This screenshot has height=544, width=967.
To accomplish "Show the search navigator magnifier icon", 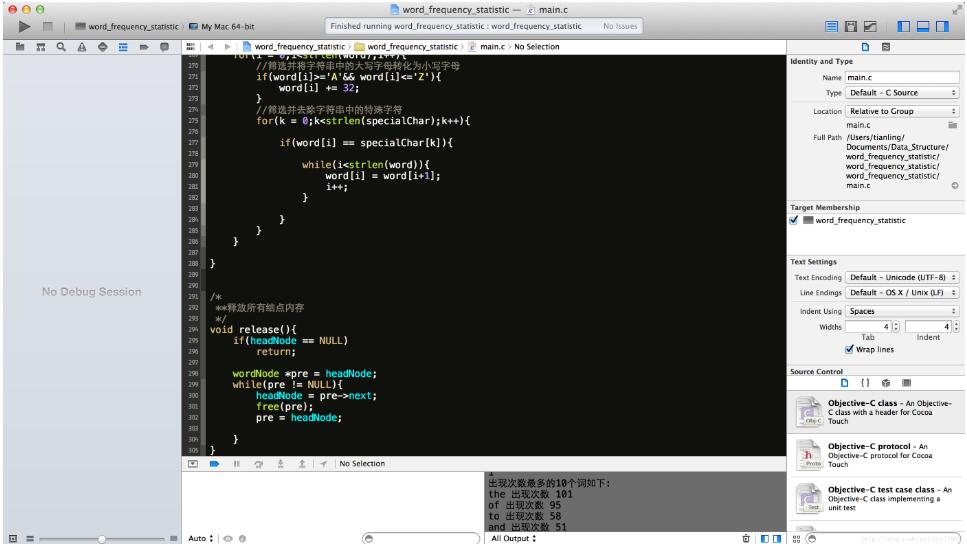I will (61, 47).
